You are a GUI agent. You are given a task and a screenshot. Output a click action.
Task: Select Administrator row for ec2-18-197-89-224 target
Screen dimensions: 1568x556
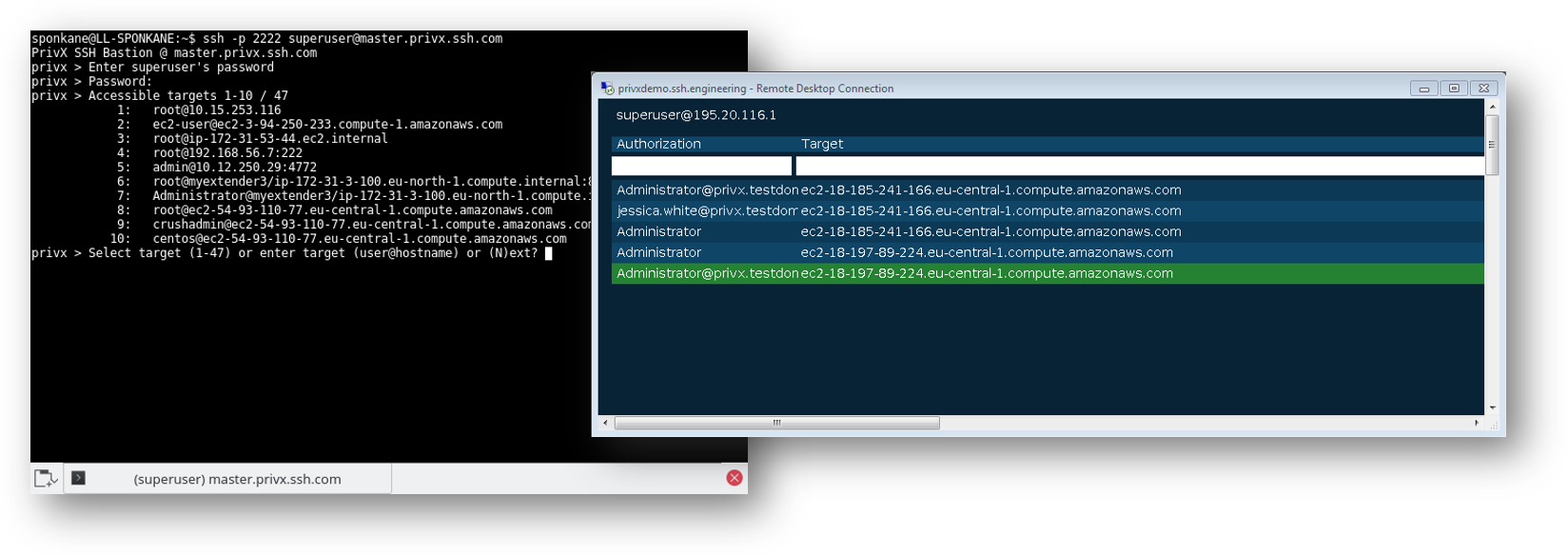(x=1048, y=253)
